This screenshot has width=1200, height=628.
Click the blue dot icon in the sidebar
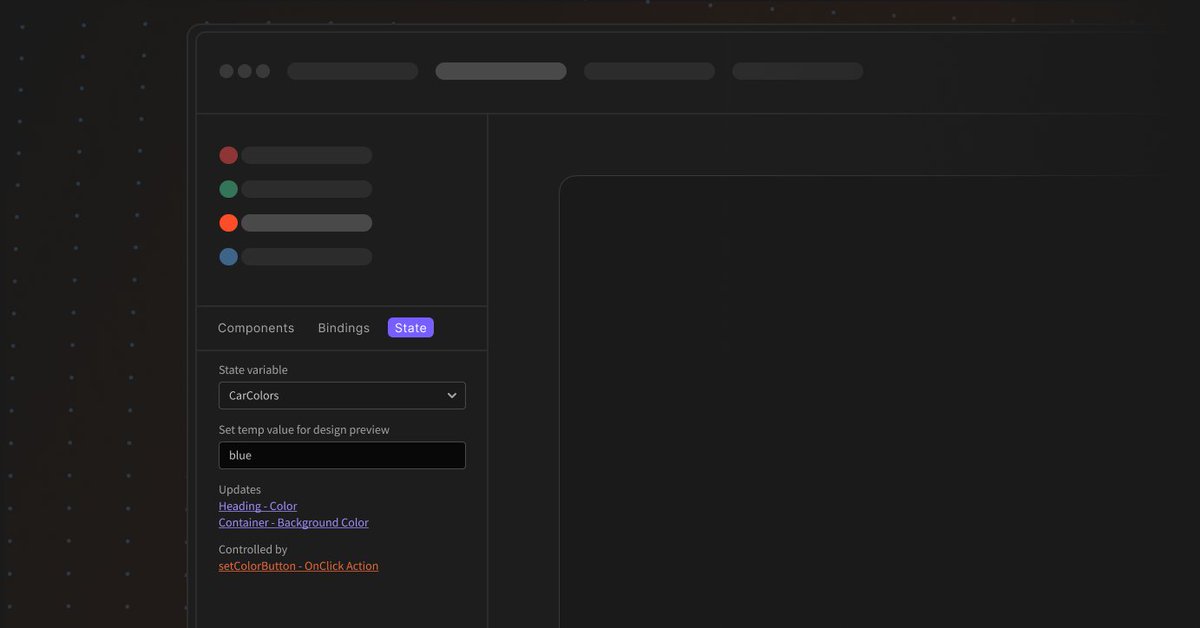(228, 256)
